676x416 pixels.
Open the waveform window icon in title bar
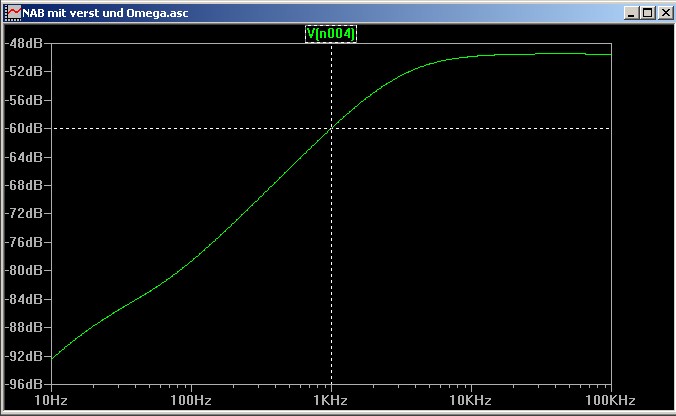(13, 13)
